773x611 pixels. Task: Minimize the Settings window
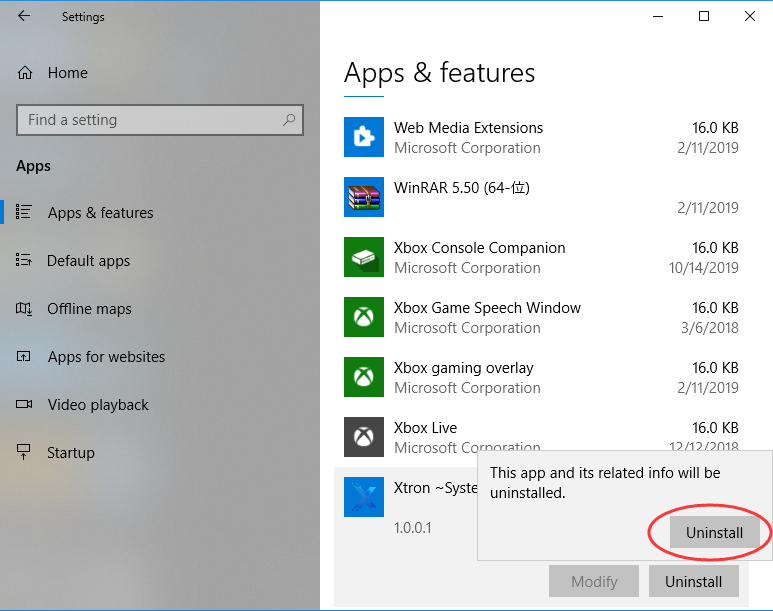tap(658, 16)
